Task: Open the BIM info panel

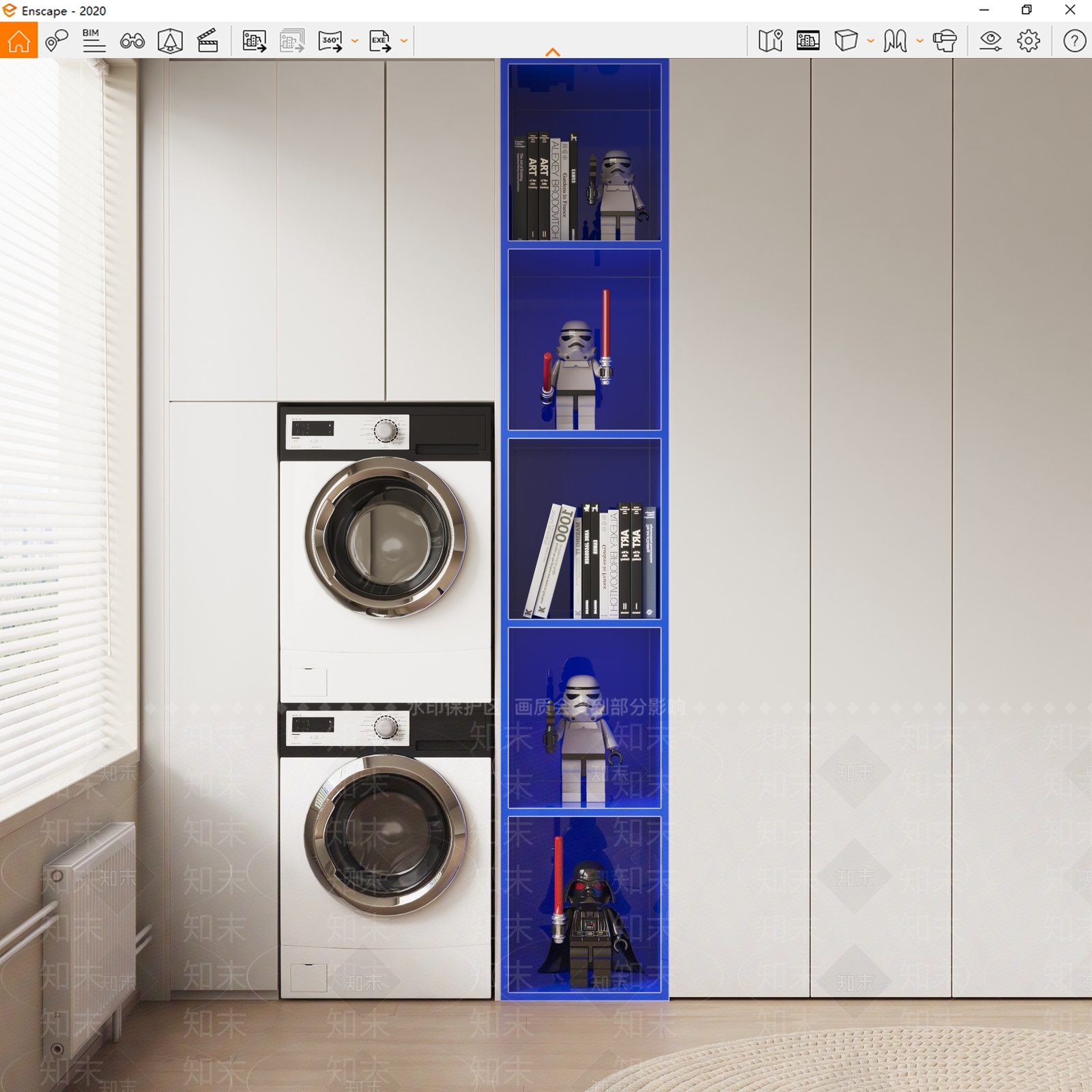Action: click(94, 41)
